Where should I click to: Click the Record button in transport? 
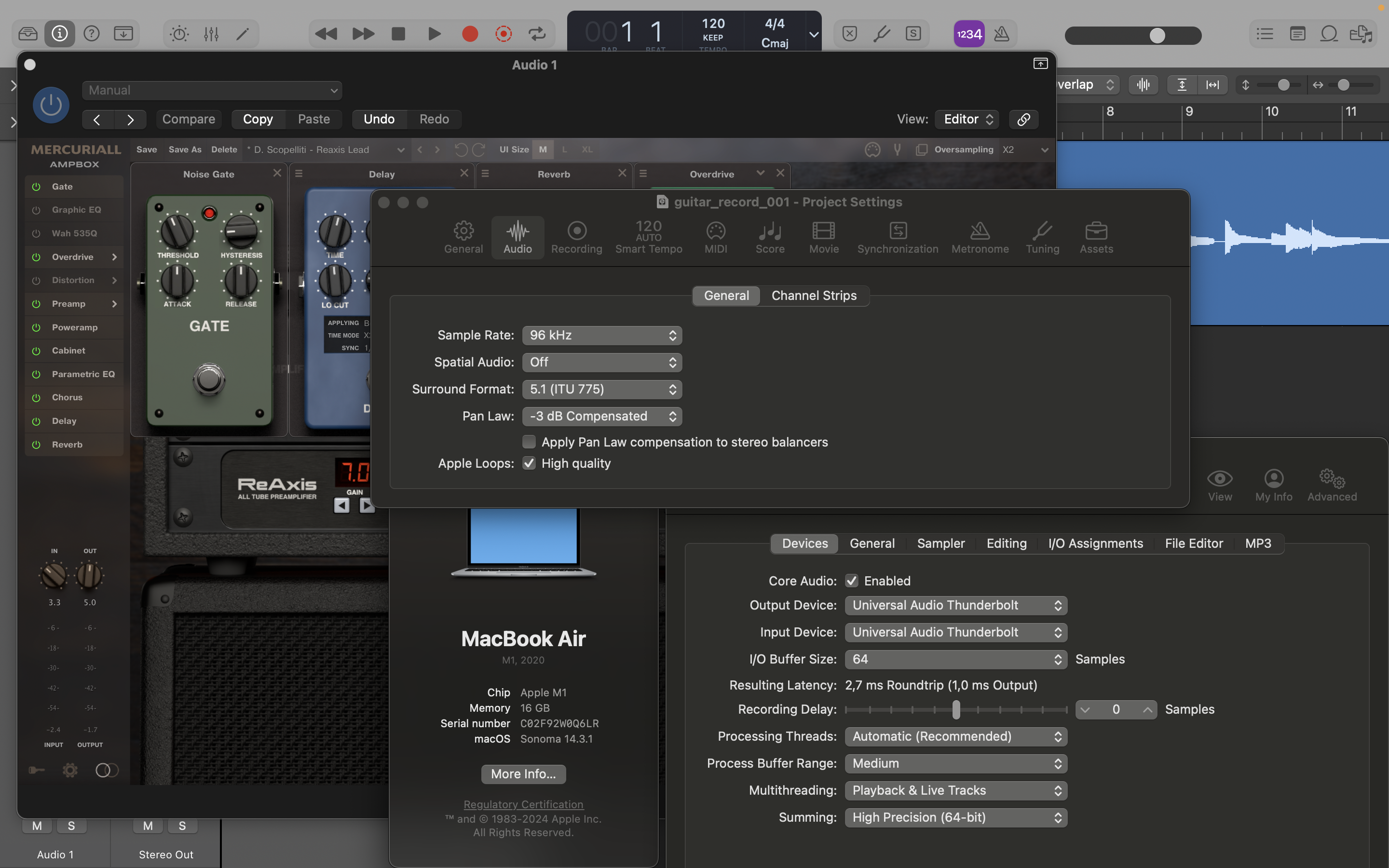click(x=469, y=34)
